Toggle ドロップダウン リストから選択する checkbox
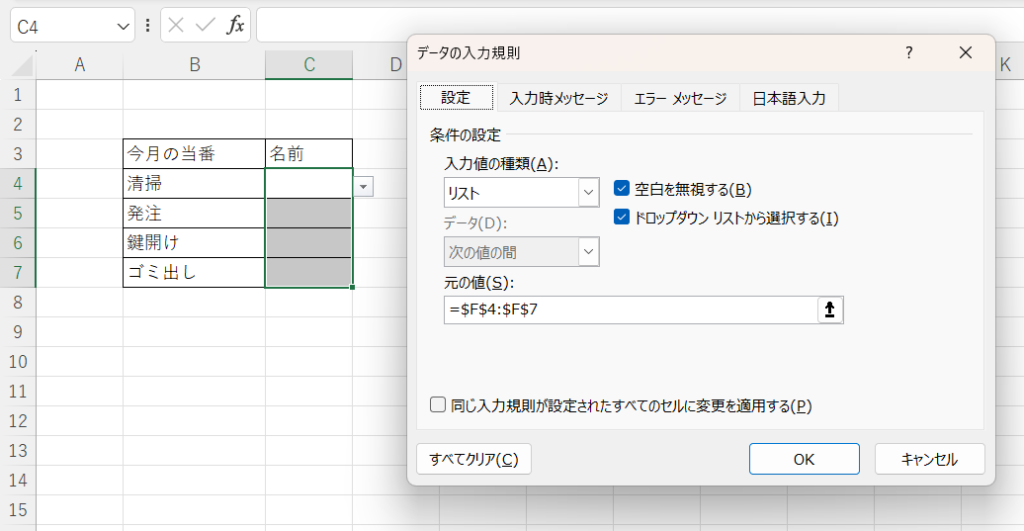The image size is (1024, 531). [621, 217]
